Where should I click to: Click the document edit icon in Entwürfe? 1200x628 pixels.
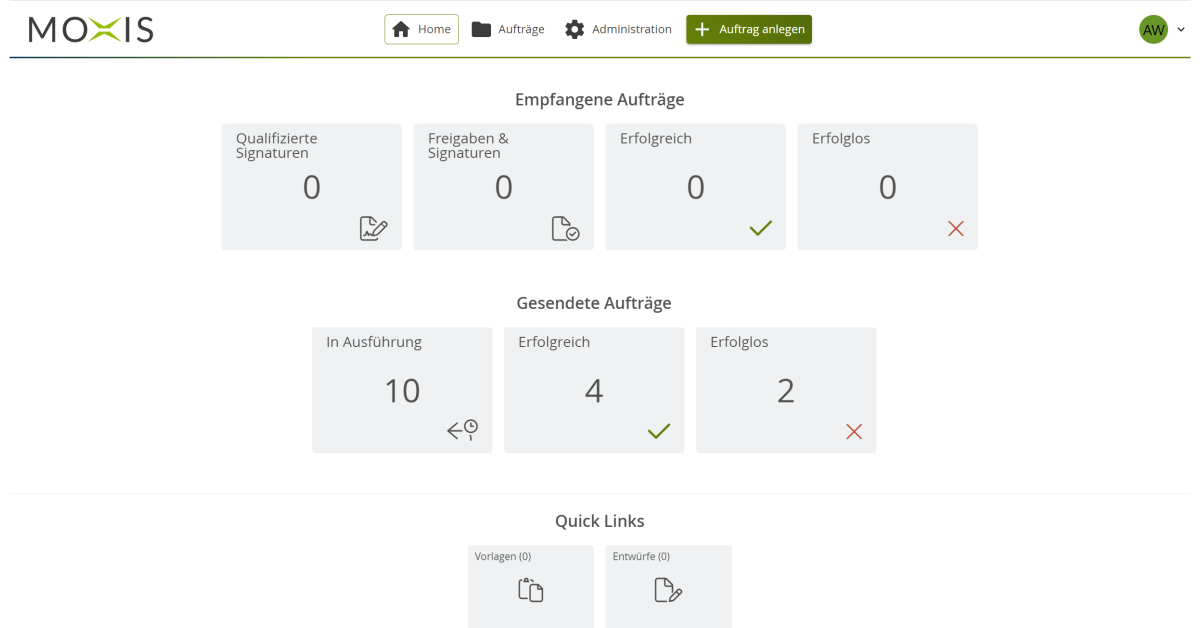point(668,590)
